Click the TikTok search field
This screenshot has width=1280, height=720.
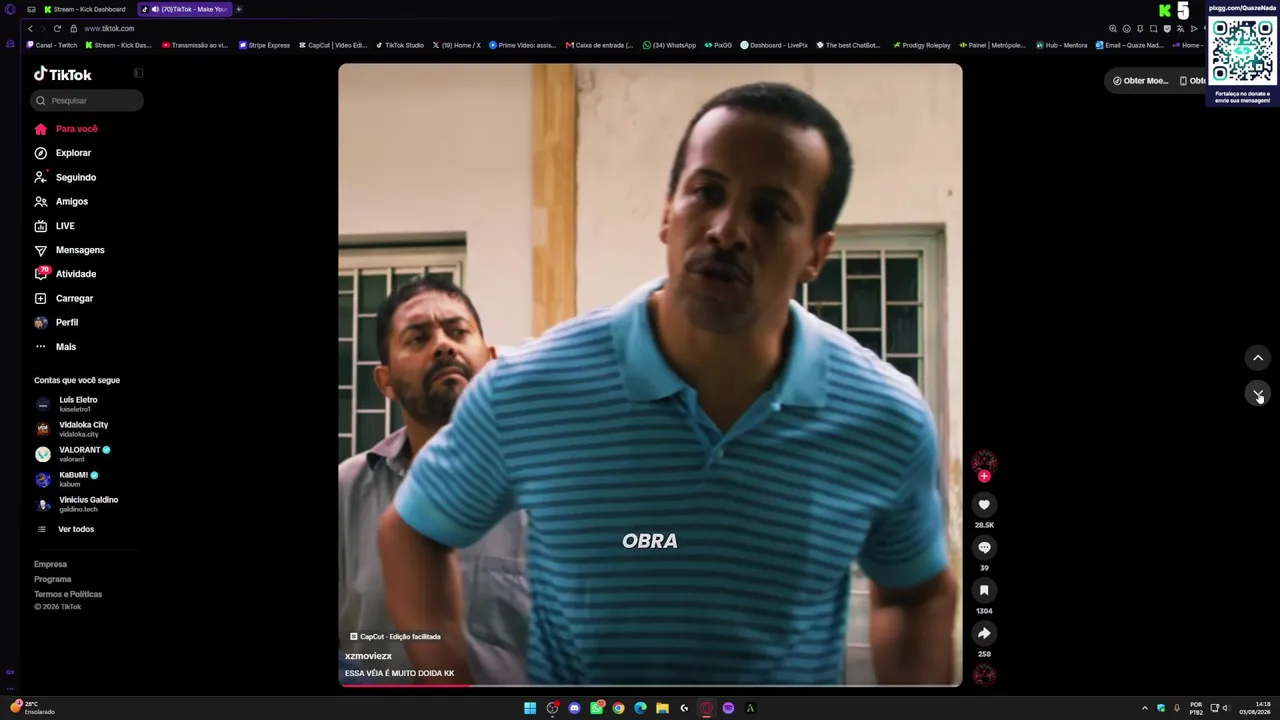pos(86,100)
